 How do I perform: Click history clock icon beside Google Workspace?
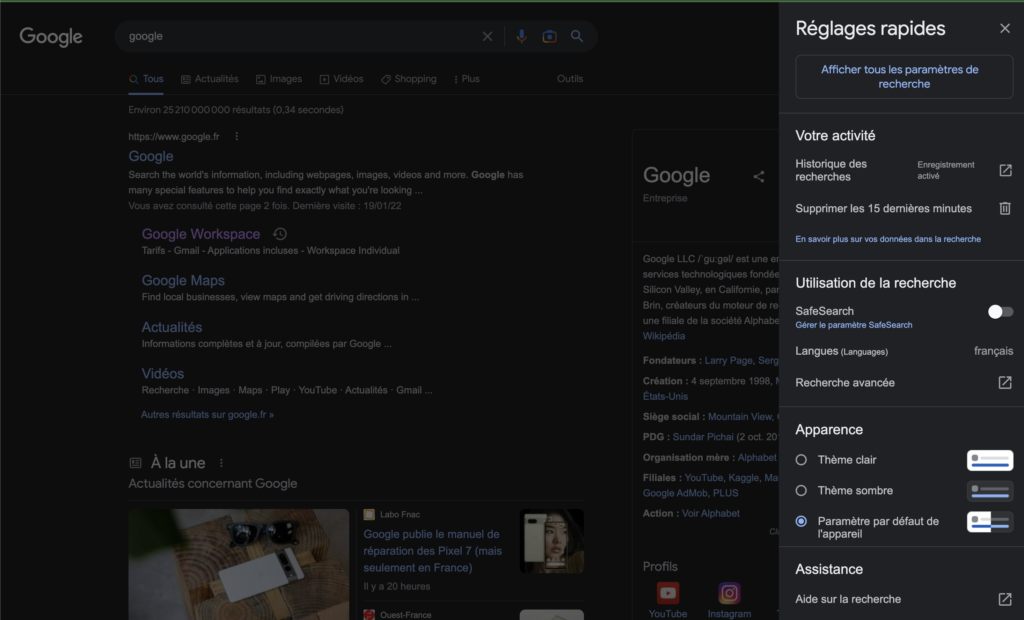point(280,234)
